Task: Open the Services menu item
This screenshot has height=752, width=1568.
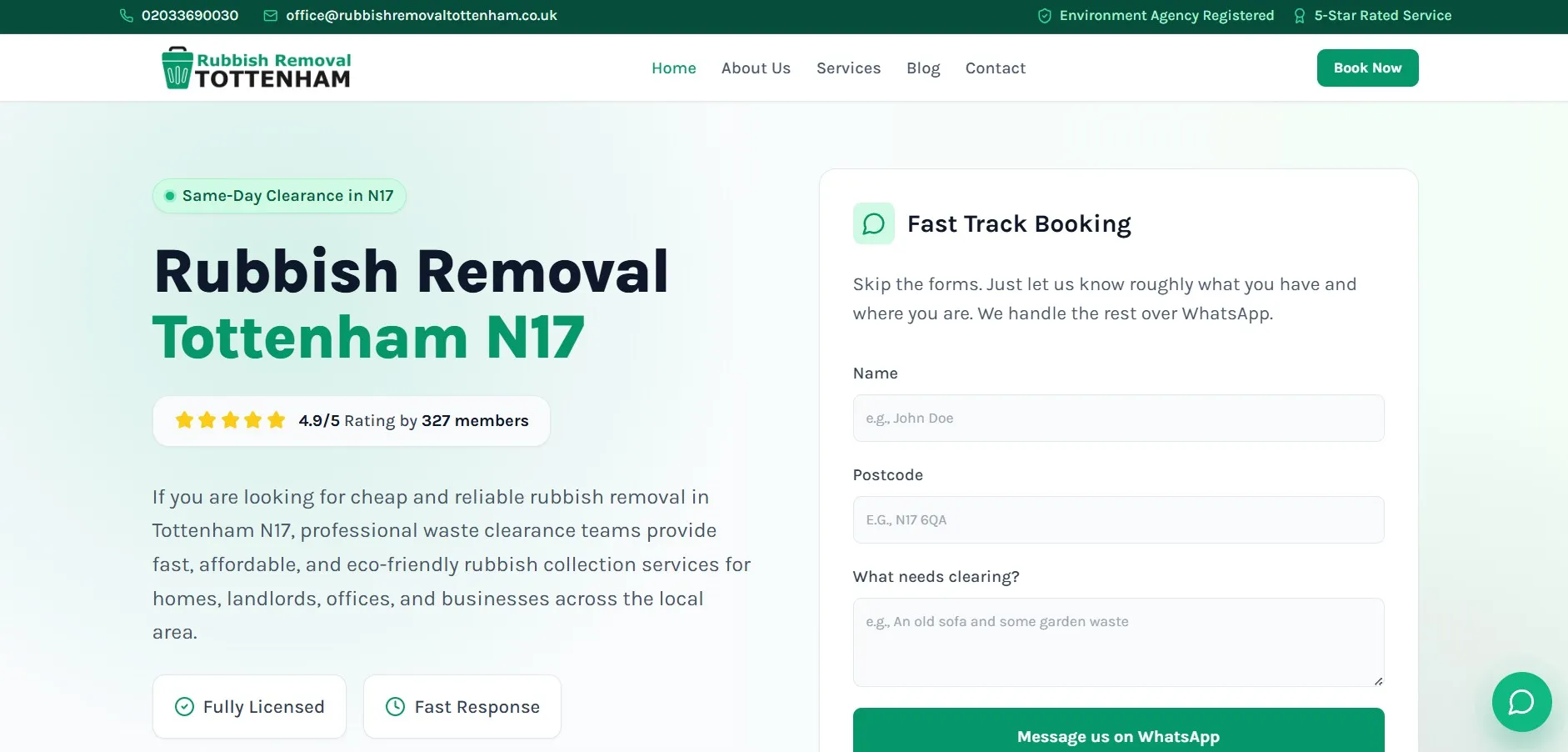Action: click(x=848, y=68)
